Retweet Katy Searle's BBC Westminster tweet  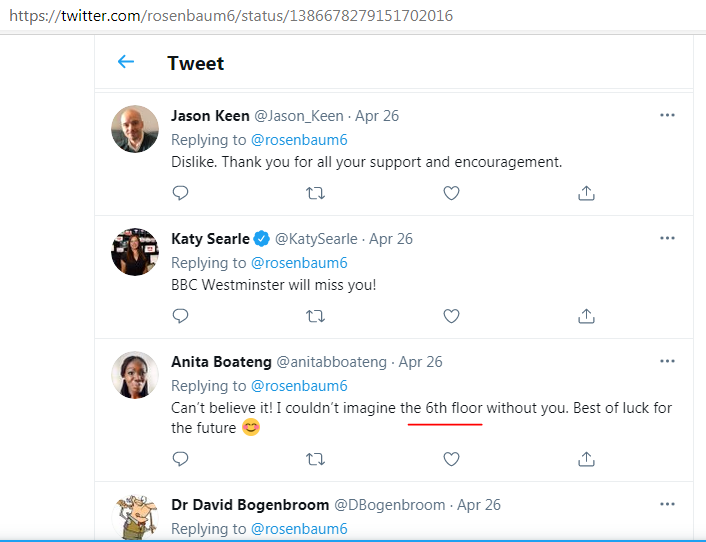[x=315, y=316]
